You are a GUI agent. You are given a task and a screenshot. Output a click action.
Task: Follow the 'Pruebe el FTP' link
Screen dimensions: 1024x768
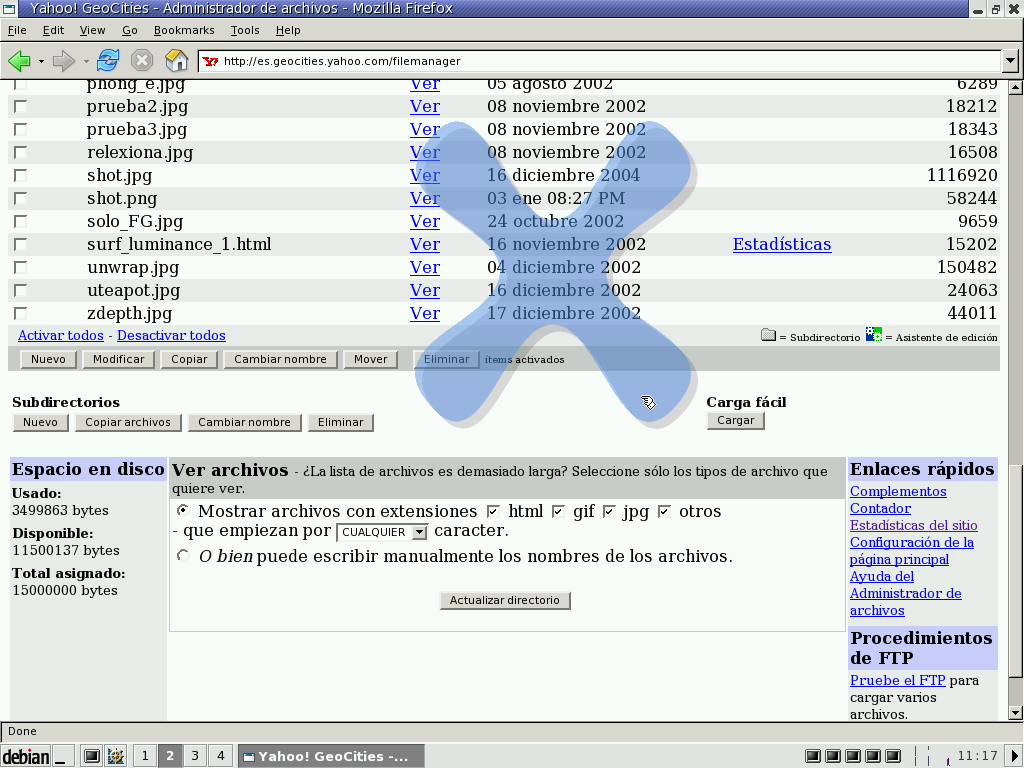pyautogui.click(x=897, y=680)
